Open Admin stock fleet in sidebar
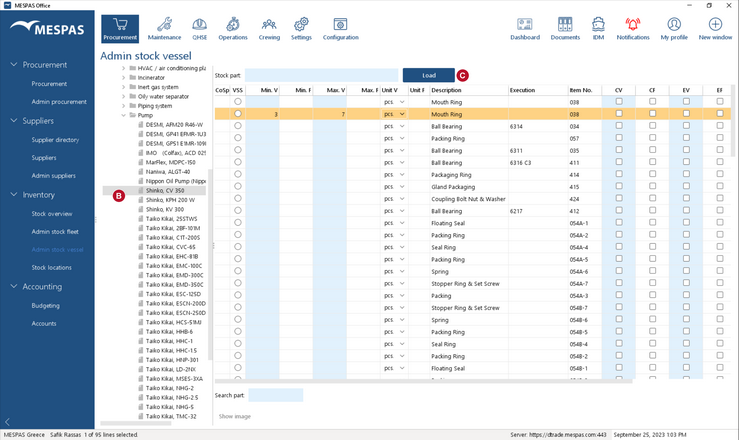The height and width of the screenshot is (440, 739). click(x=55, y=232)
